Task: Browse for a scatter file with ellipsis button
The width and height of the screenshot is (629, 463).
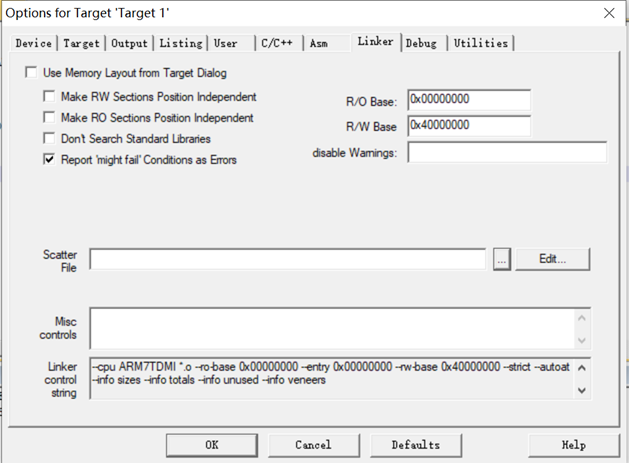Action: pos(502,260)
